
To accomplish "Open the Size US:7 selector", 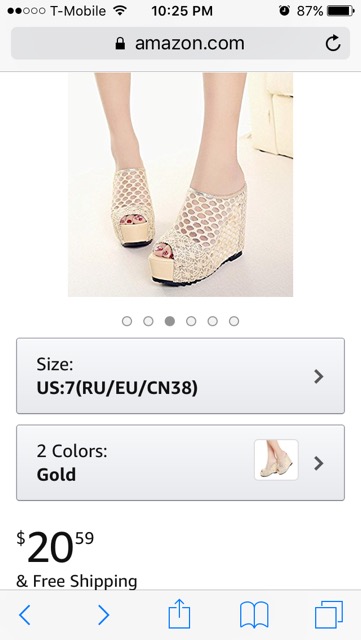I will [180, 376].
